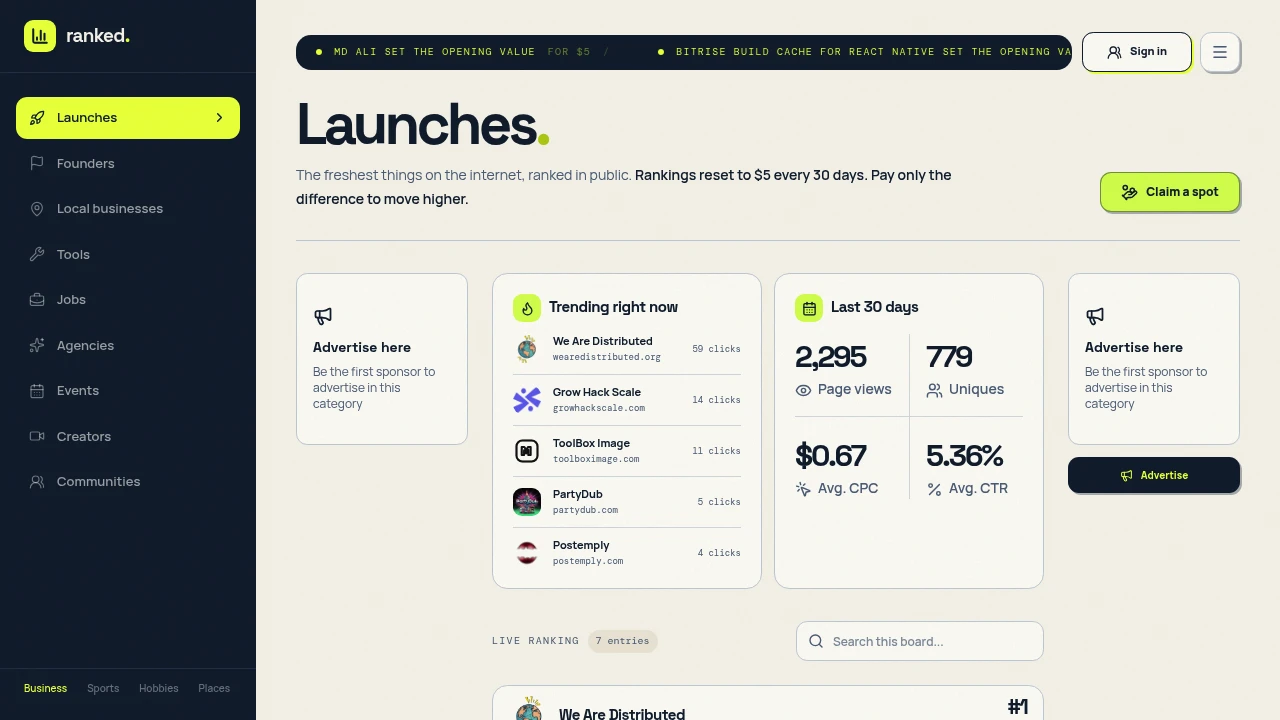Select the Business tab

click(x=45, y=688)
